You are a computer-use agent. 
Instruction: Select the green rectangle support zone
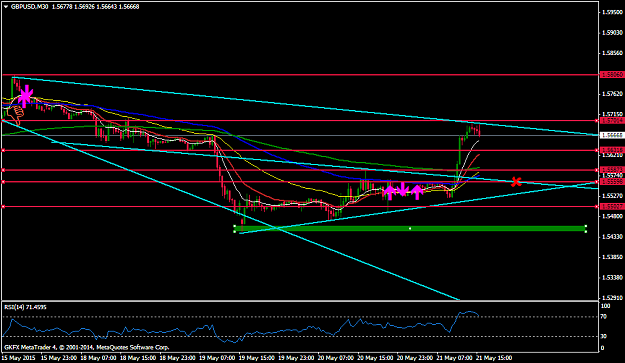coord(410,229)
